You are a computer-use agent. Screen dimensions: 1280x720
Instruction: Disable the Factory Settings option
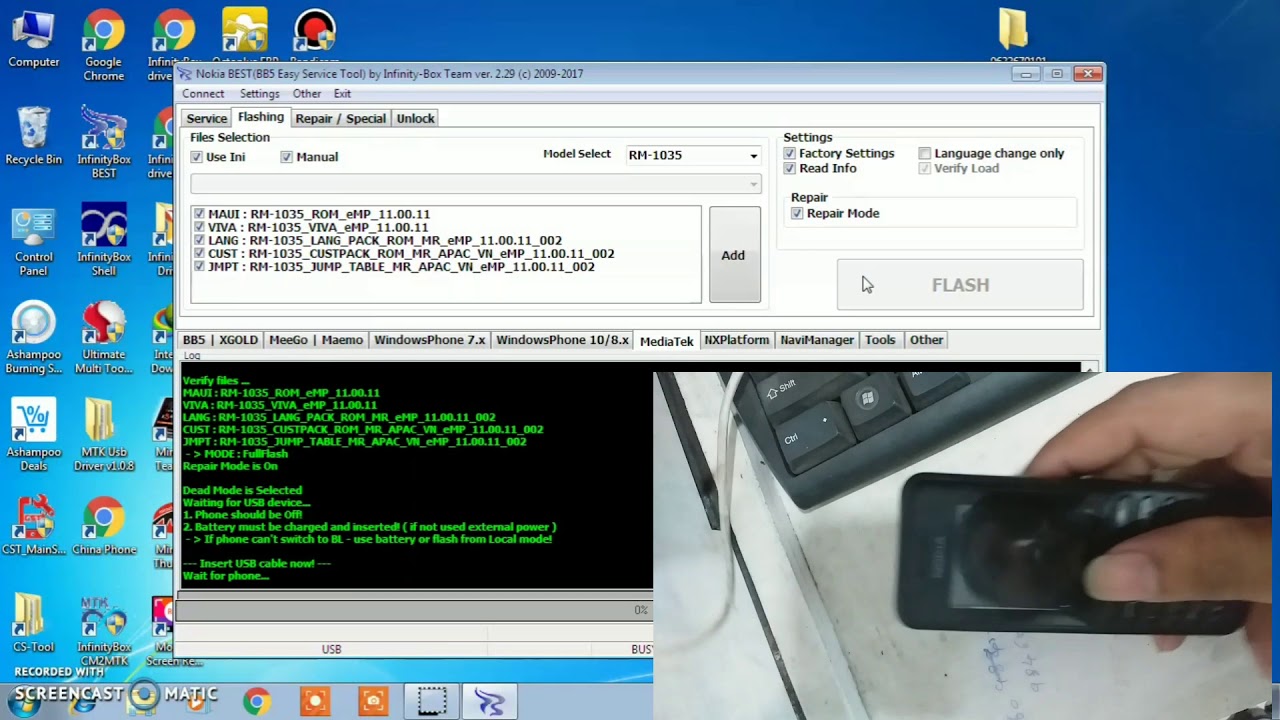(790, 154)
